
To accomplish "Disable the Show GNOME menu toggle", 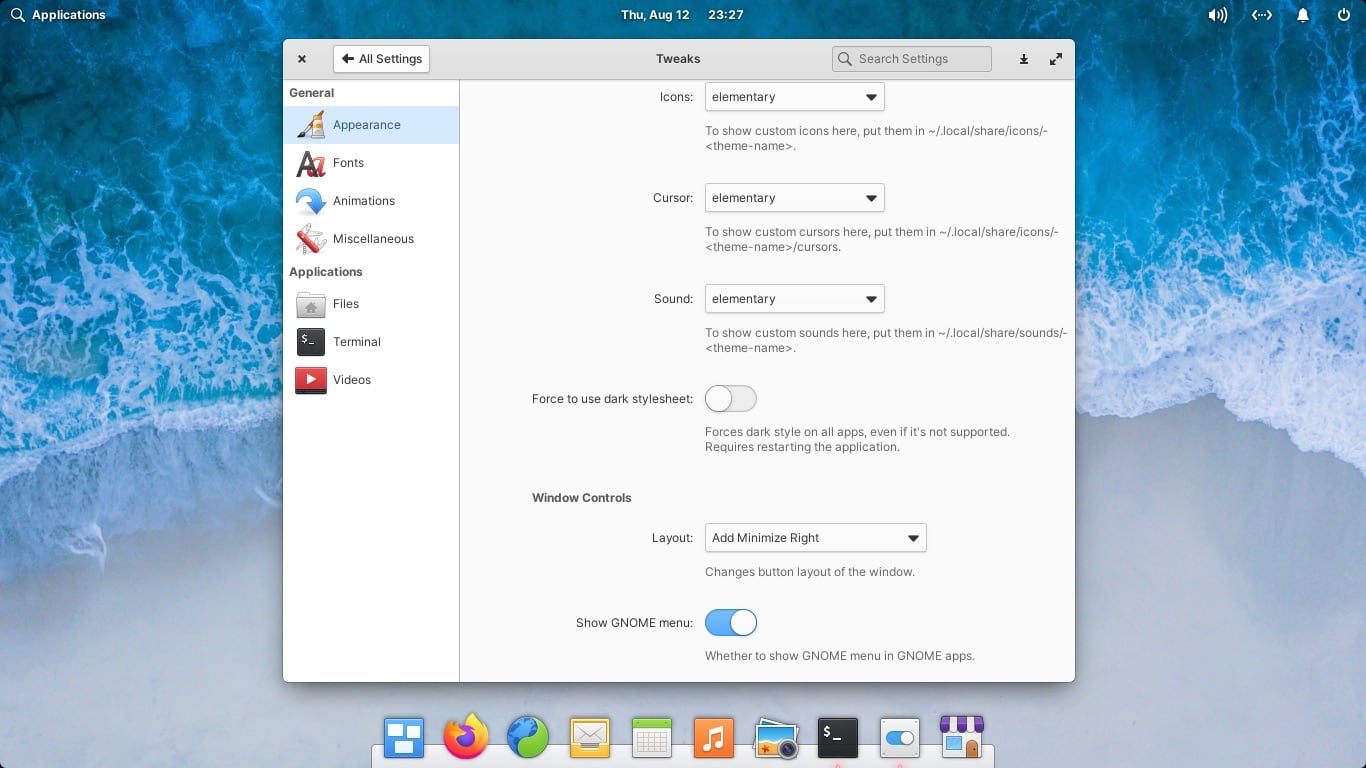I will [x=730, y=622].
